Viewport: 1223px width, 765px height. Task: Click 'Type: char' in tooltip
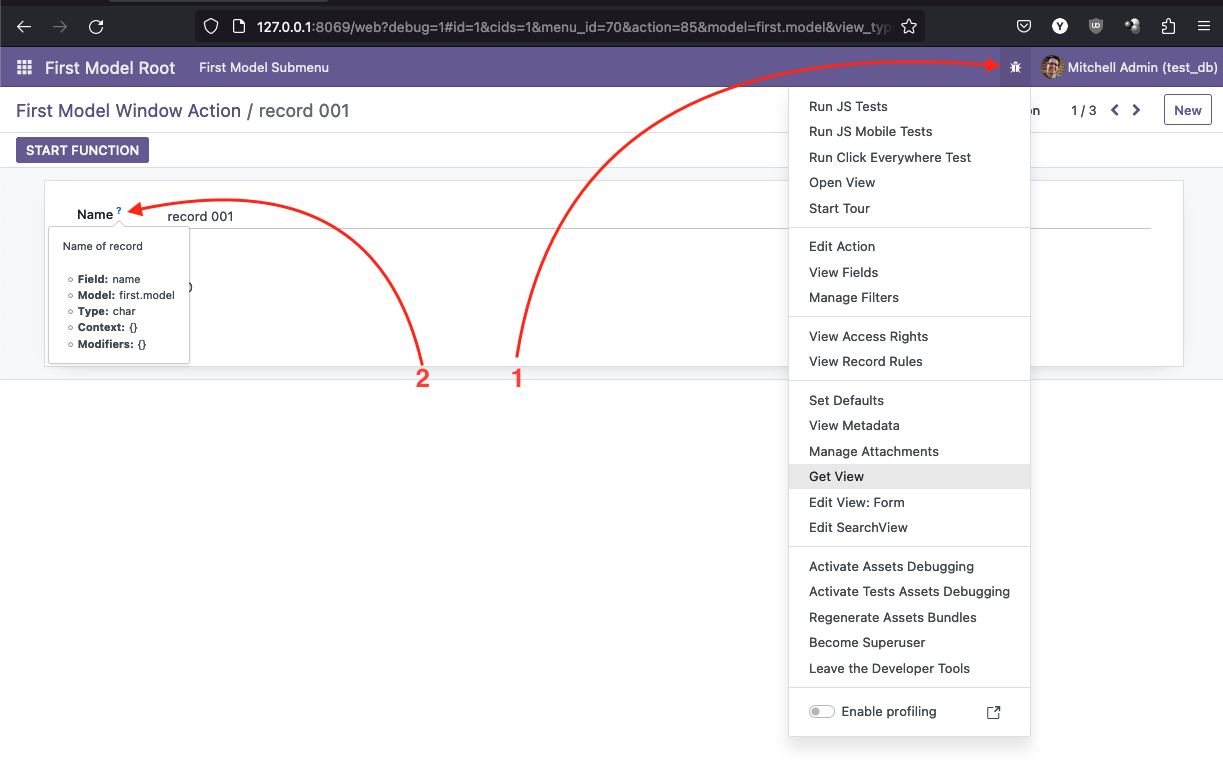106,311
